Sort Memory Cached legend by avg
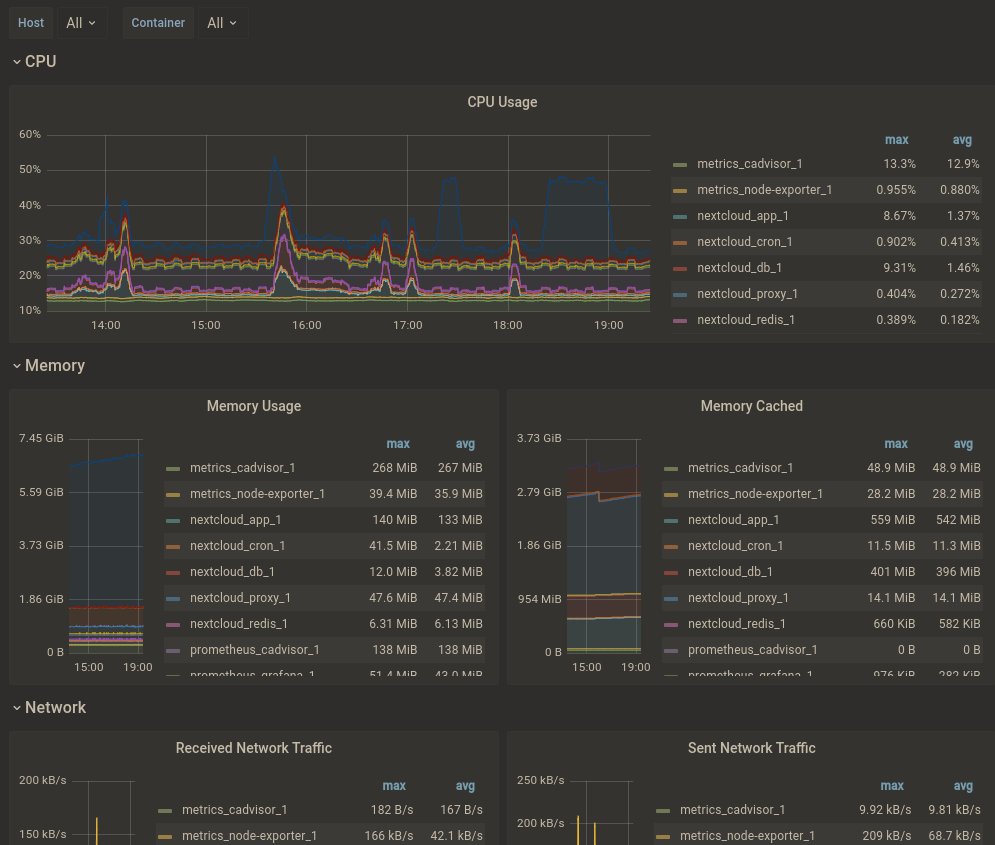Image resolution: width=995 pixels, height=845 pixels. click(963, 443)
